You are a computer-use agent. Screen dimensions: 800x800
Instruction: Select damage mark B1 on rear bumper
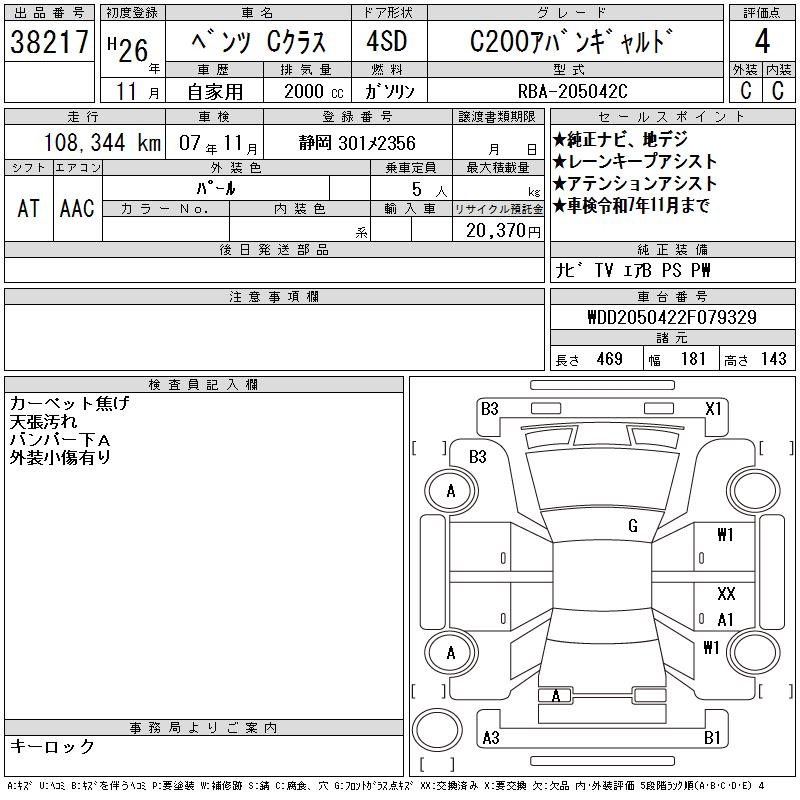(712, 738)
